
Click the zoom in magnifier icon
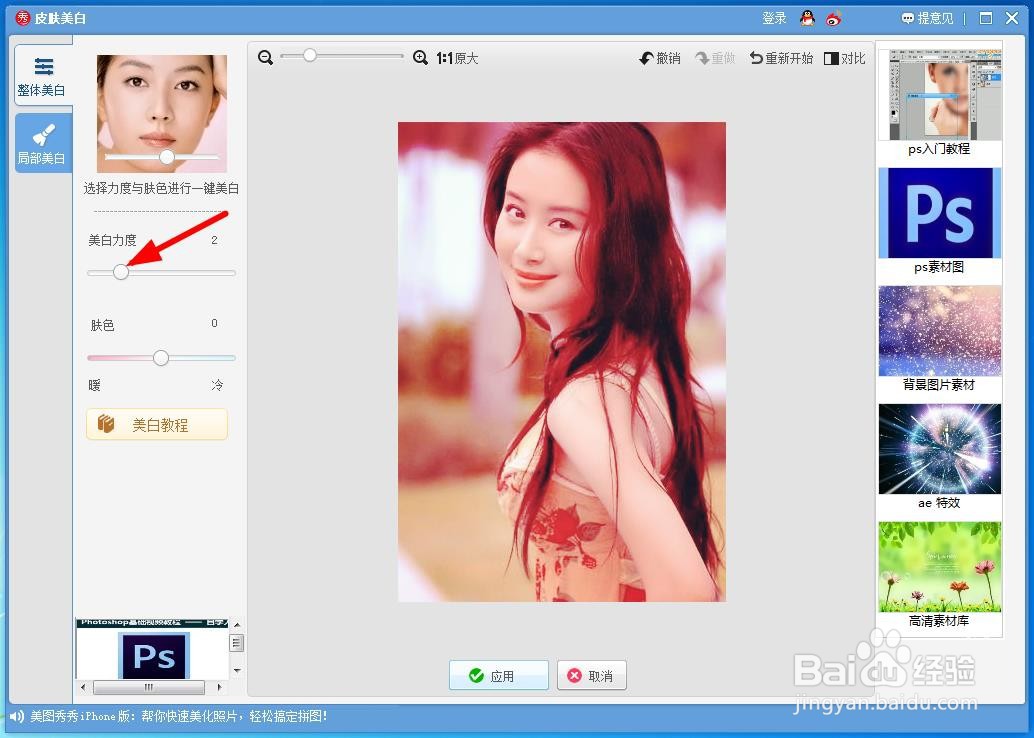pyautogui.click(x=420, y=58)
